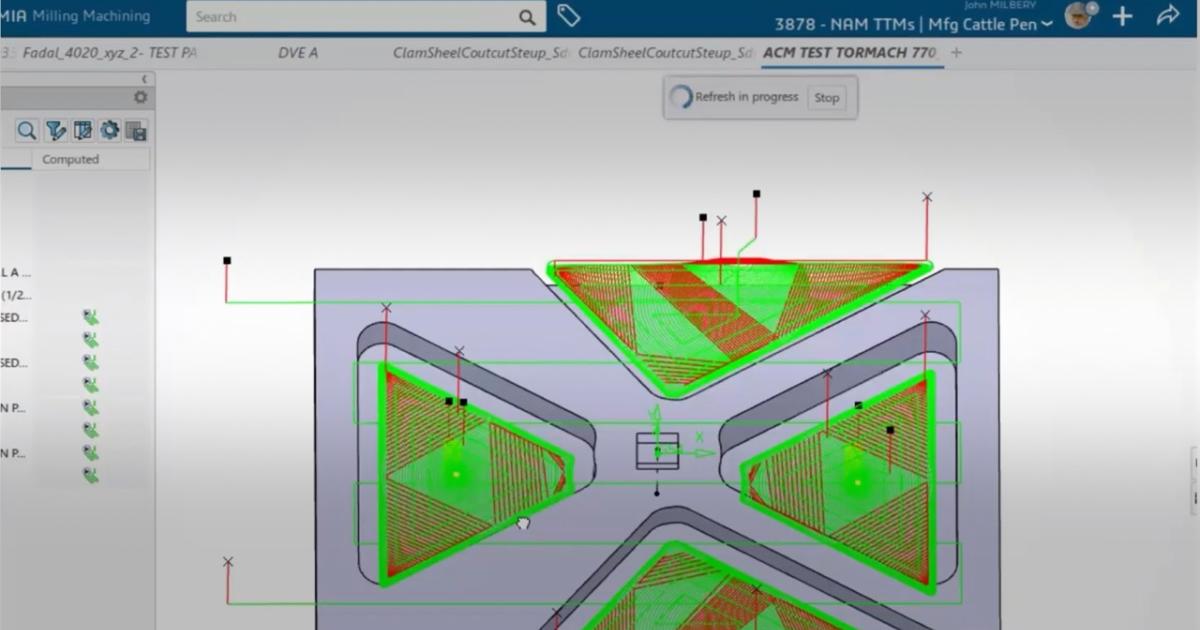Click the plus icon in the top bar
Viewport: 1200px width, 630px height.
(1121, 16)
